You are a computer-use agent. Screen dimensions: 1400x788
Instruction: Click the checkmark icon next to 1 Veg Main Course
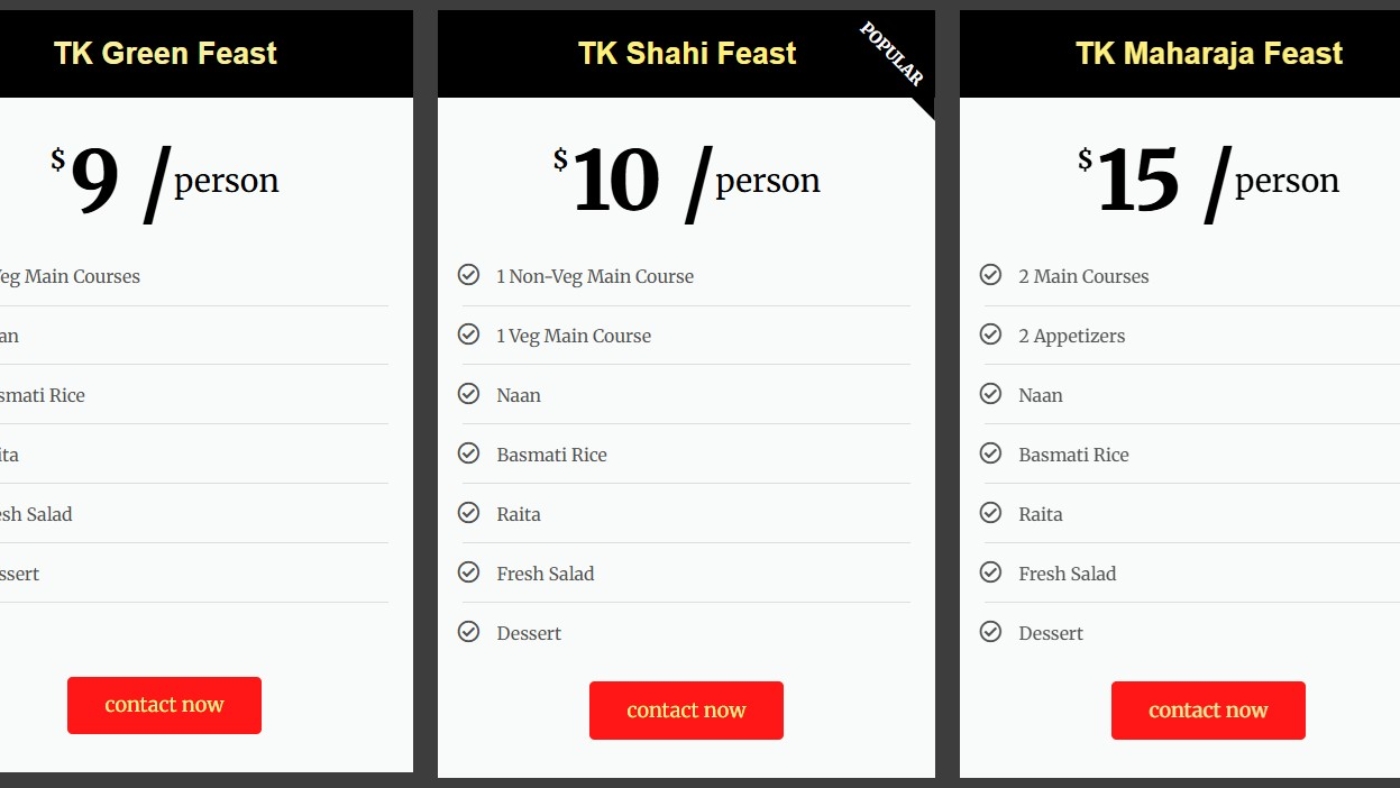click(x=469, y=334)
